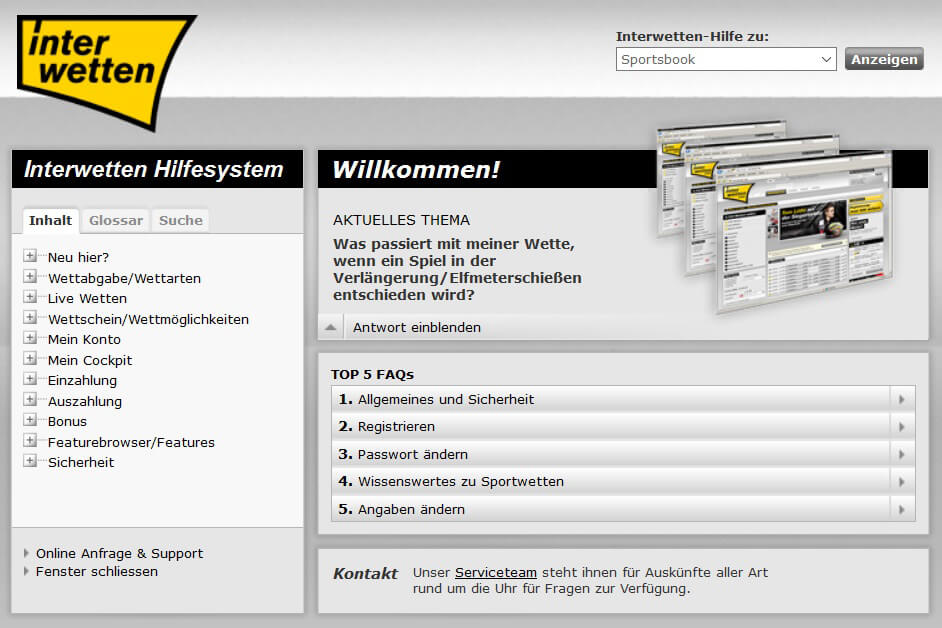Click arrow icon on Angaben ändern row
Image resolution: width=942 pixels, height=628 pixels.
click(x=902, y=509)
